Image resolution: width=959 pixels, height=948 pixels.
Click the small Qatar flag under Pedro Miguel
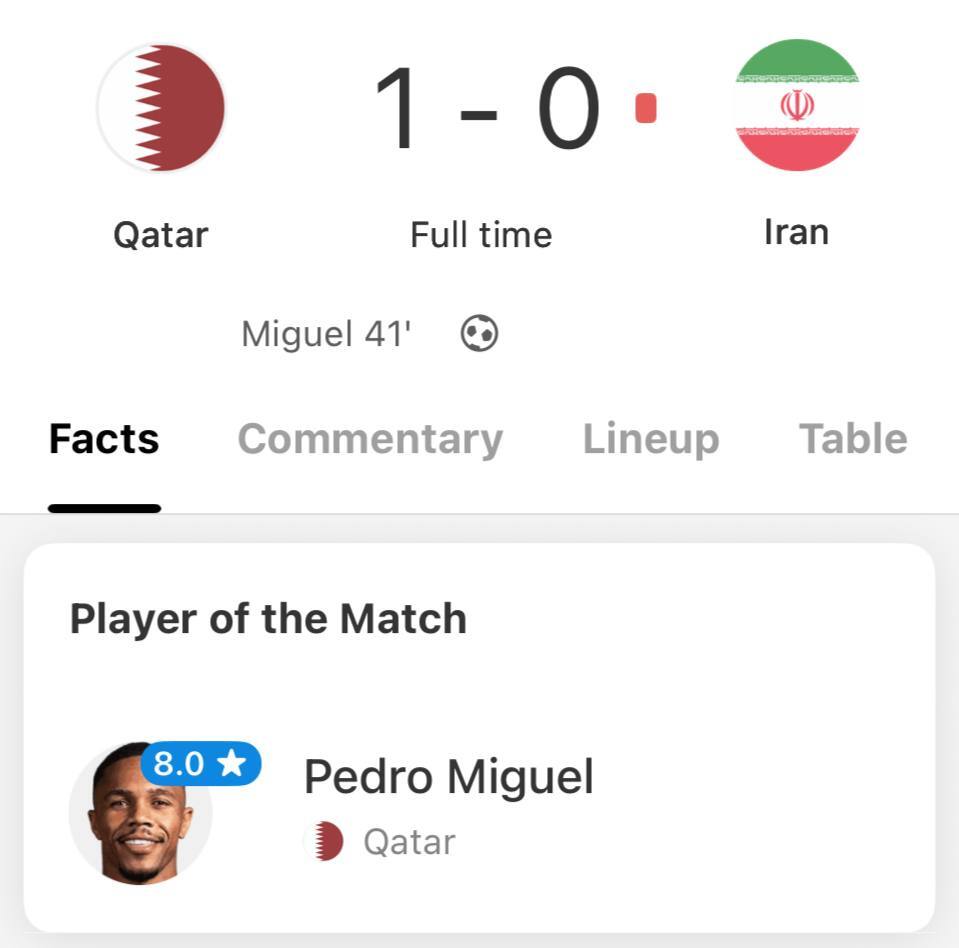click(x=325, y=841)
